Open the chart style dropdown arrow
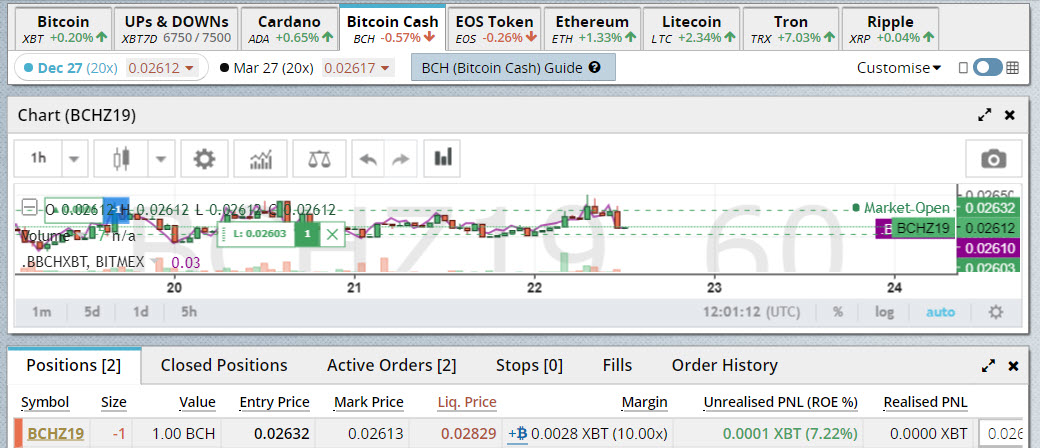The image size is (1040, 448). pyautogui.click(x=161, y=159)
